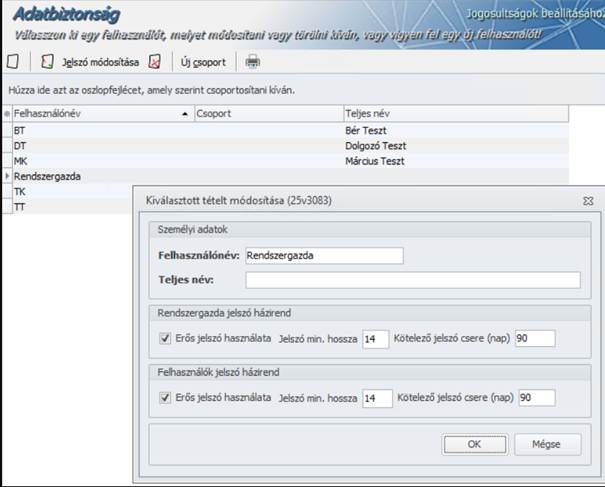Click Jelszó min. hossza field in Rendszergazda házirend
Screen dimensions: 605x487
tap(375, 339)
